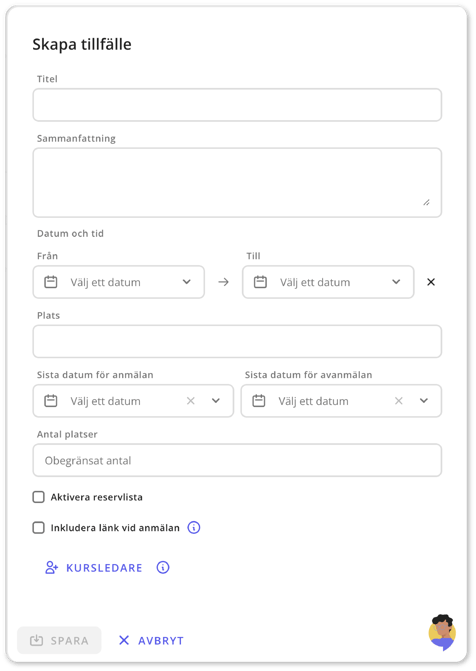This screenshot has height=671, width=476.
Task: Add a Kursledare
Action: (94, 568)
